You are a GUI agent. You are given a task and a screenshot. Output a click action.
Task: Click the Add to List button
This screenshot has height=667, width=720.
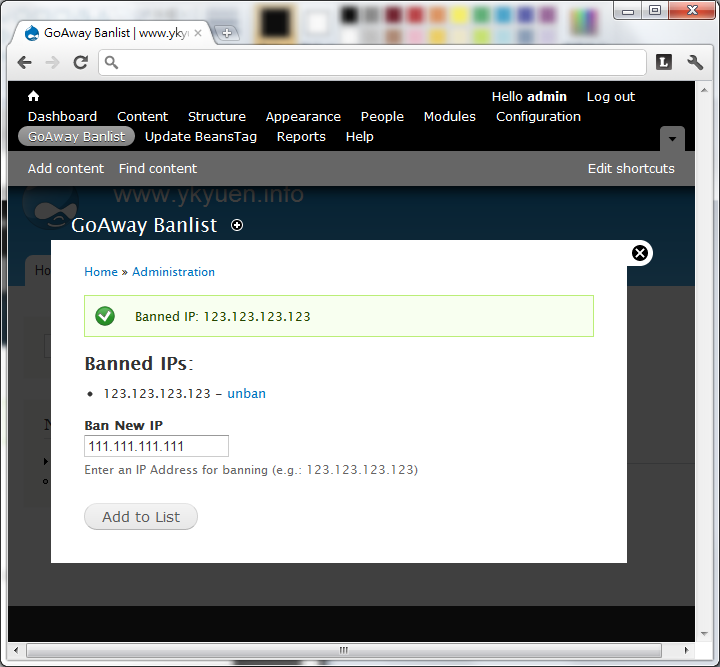141,517
